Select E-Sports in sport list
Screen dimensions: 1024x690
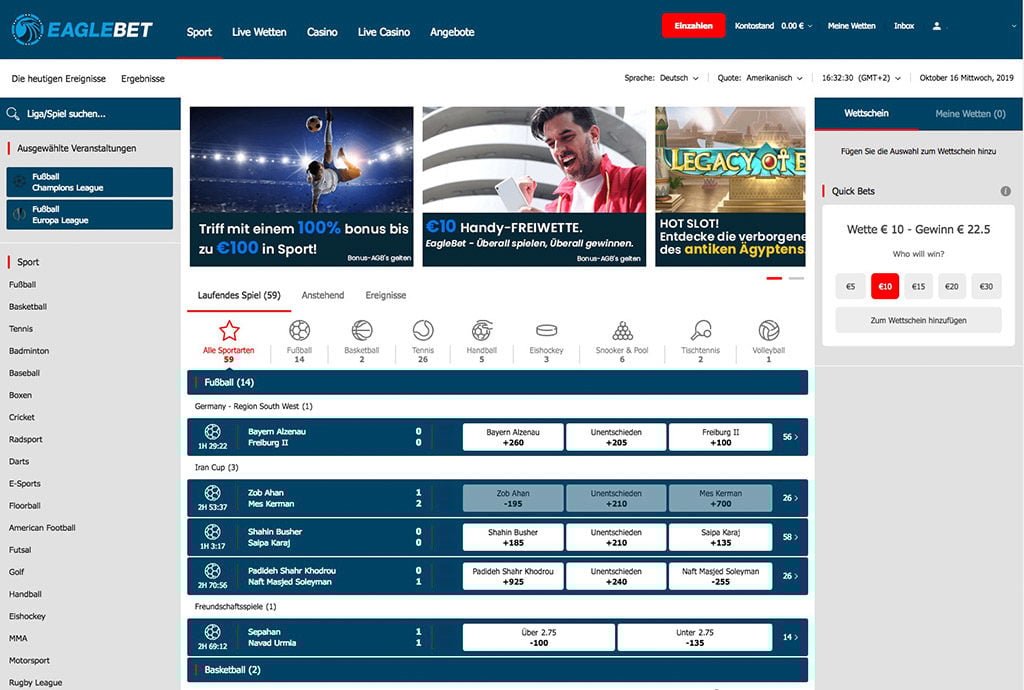(25, 484)
